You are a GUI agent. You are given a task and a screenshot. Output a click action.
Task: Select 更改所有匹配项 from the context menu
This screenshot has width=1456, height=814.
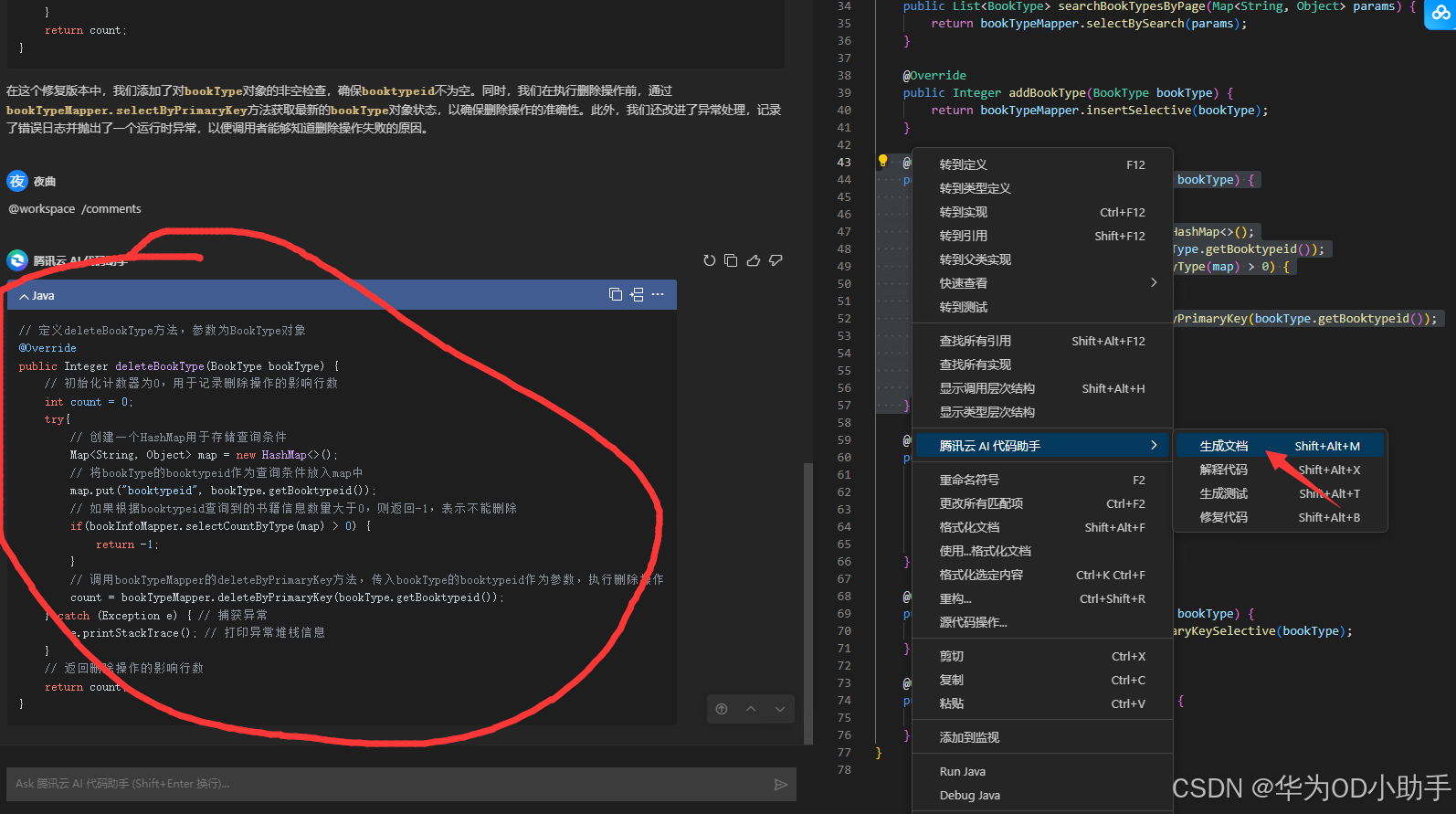(1042, 503)
